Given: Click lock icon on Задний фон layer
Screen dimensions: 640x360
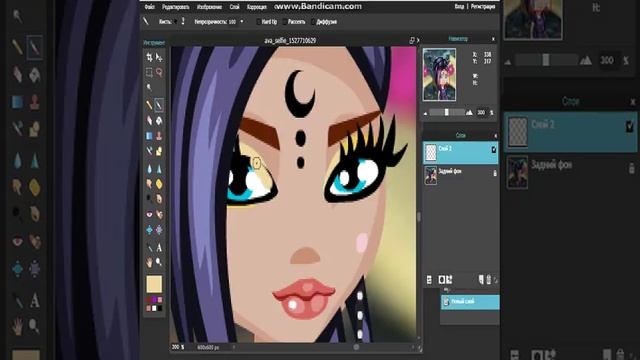Looking at the screenshot, I should [x=495, y=173].
